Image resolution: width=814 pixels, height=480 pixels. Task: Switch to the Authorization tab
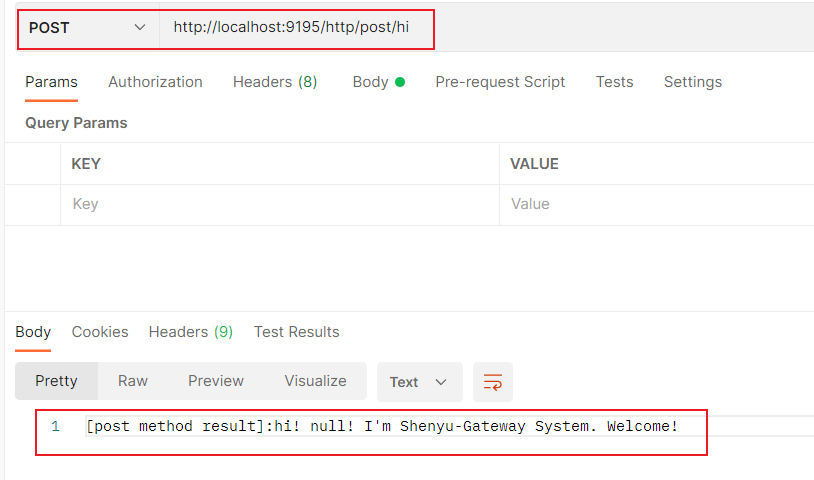(155, 82)
